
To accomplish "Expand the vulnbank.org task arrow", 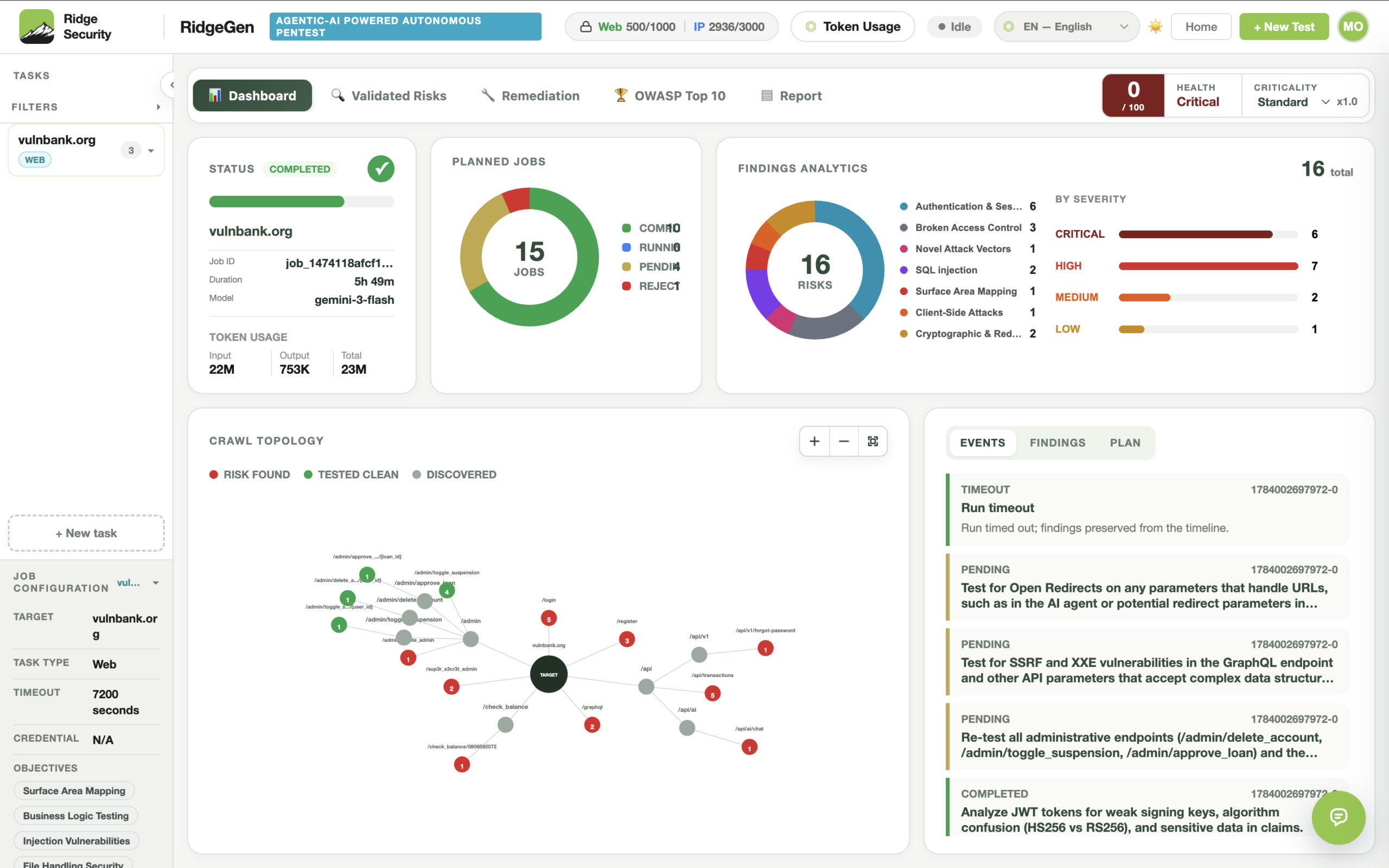I will click(x=151, y=151).
